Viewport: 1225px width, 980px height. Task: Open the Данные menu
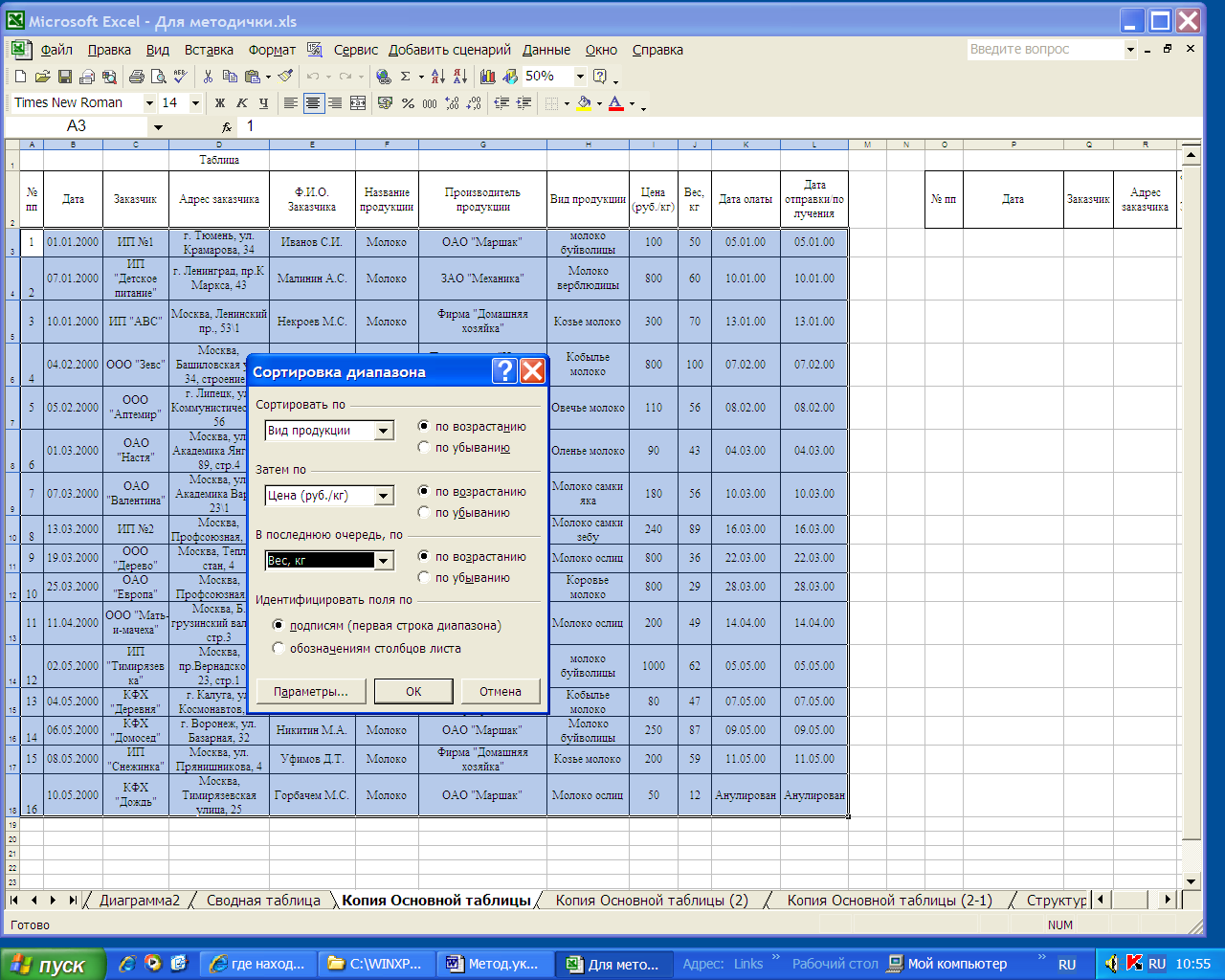tap(546, 50)
